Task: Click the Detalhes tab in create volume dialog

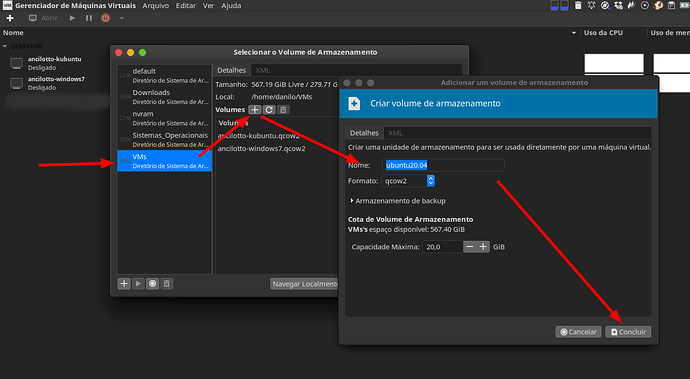Action: [364, 132]
